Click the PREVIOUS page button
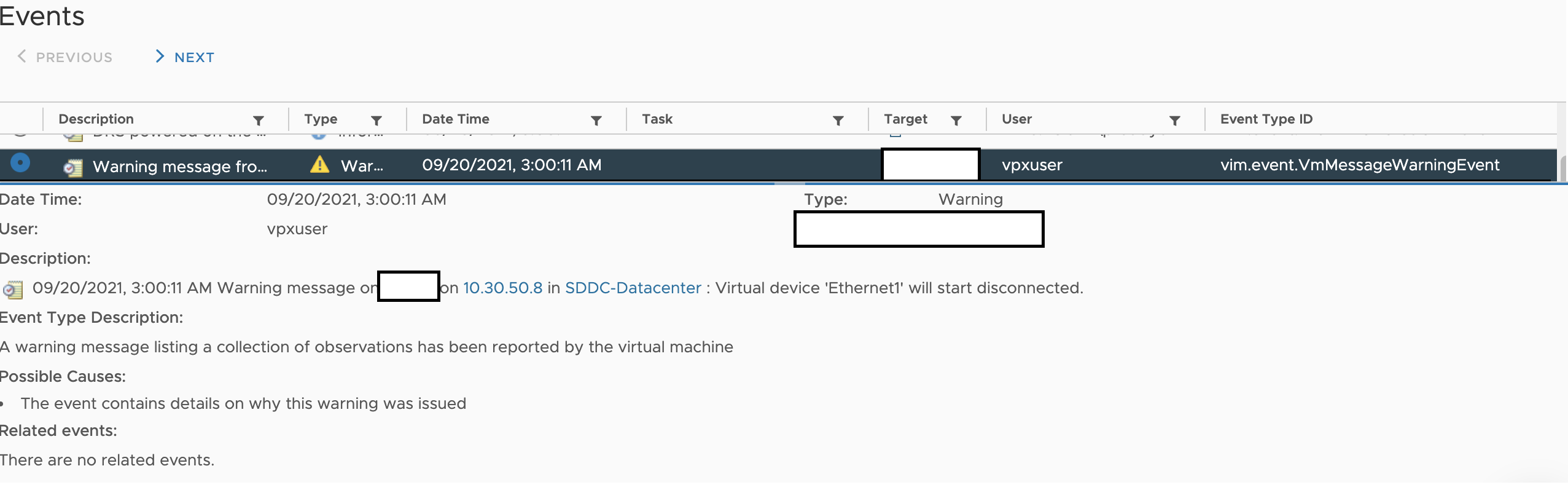1568x490 pixels. coord(64,57)
